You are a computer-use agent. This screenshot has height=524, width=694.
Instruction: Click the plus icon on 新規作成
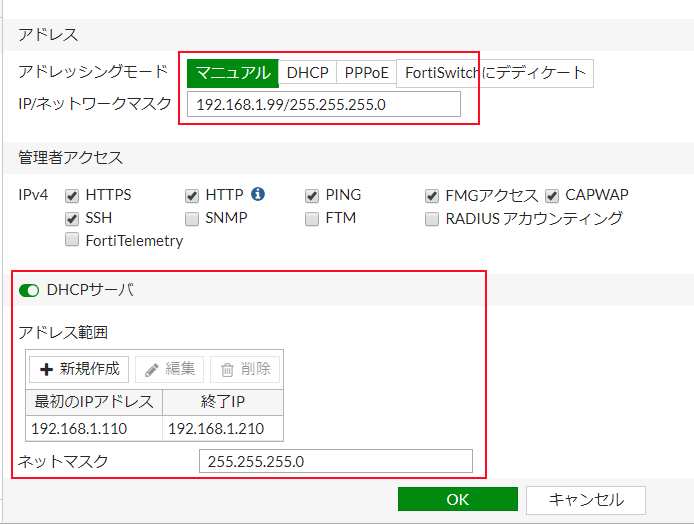(x=46, y=369)
